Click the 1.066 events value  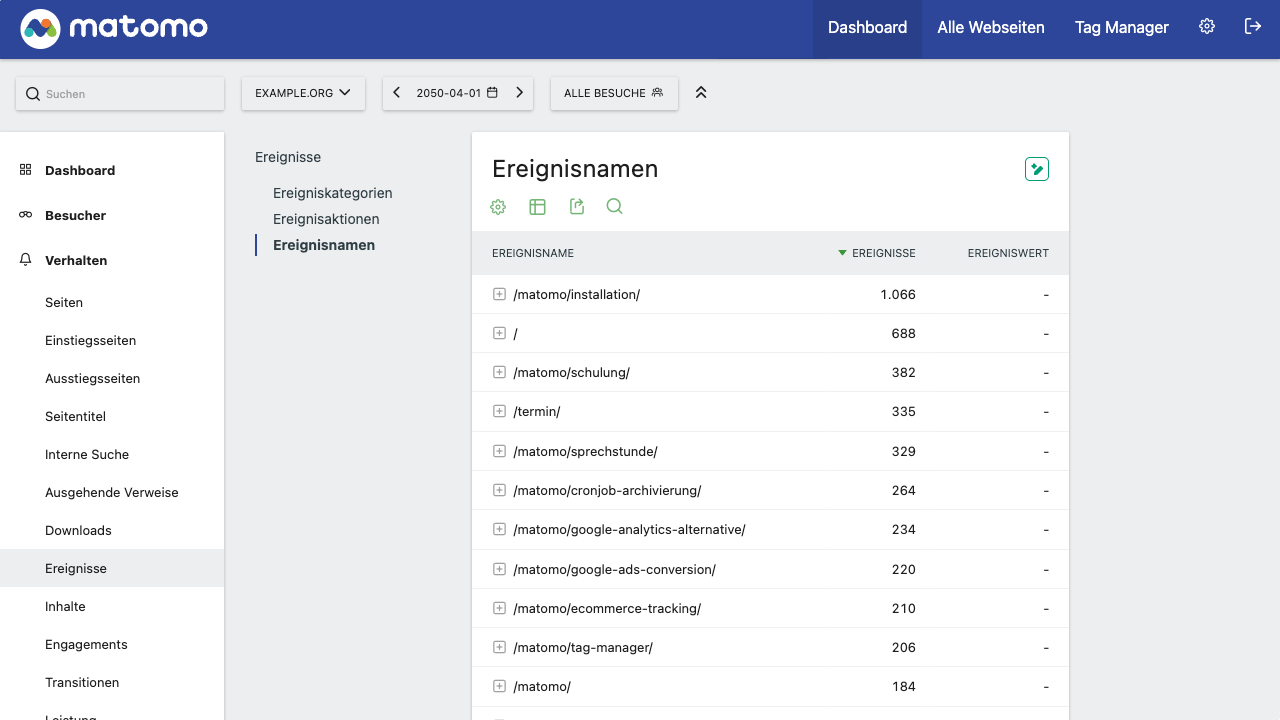click(x=898, y=294)
